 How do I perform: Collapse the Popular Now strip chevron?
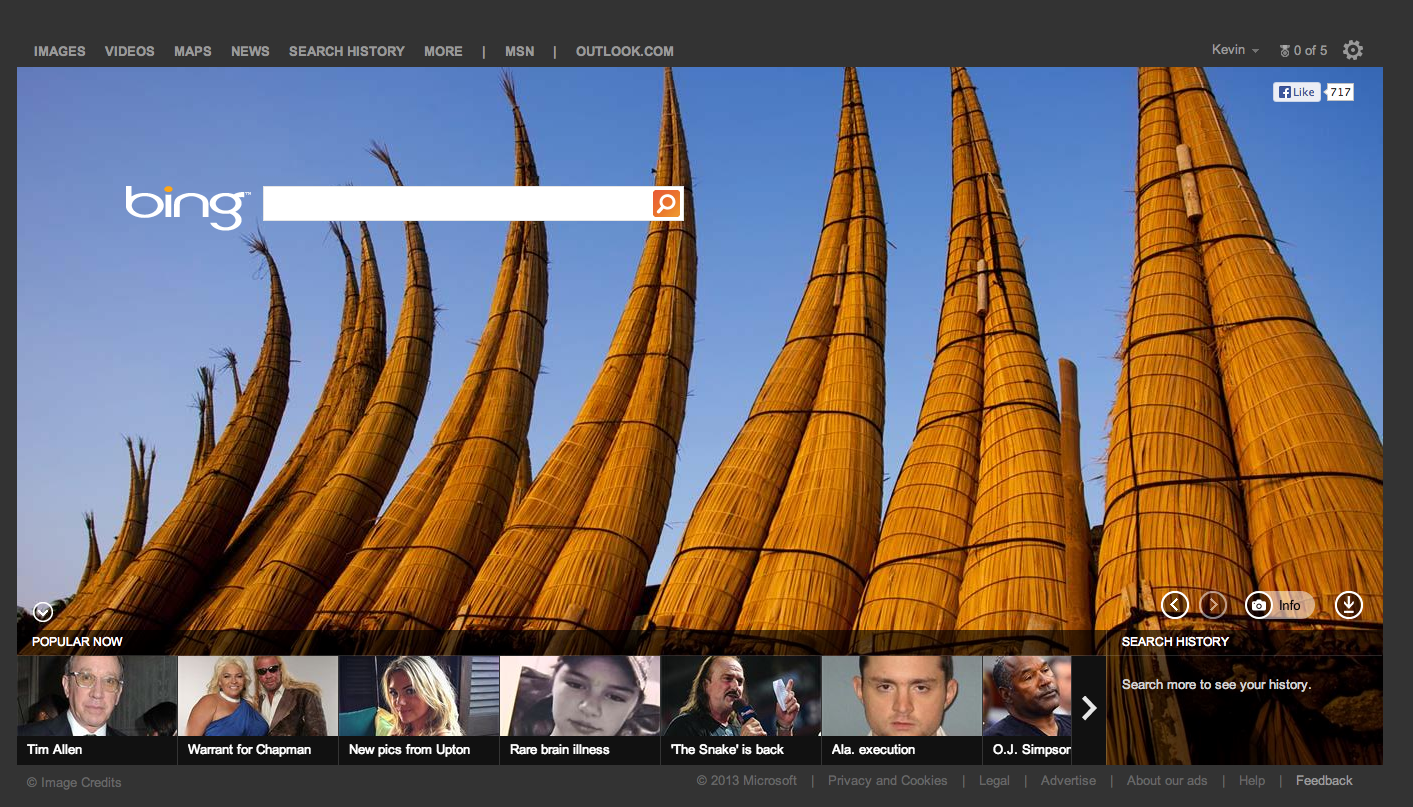43,611
